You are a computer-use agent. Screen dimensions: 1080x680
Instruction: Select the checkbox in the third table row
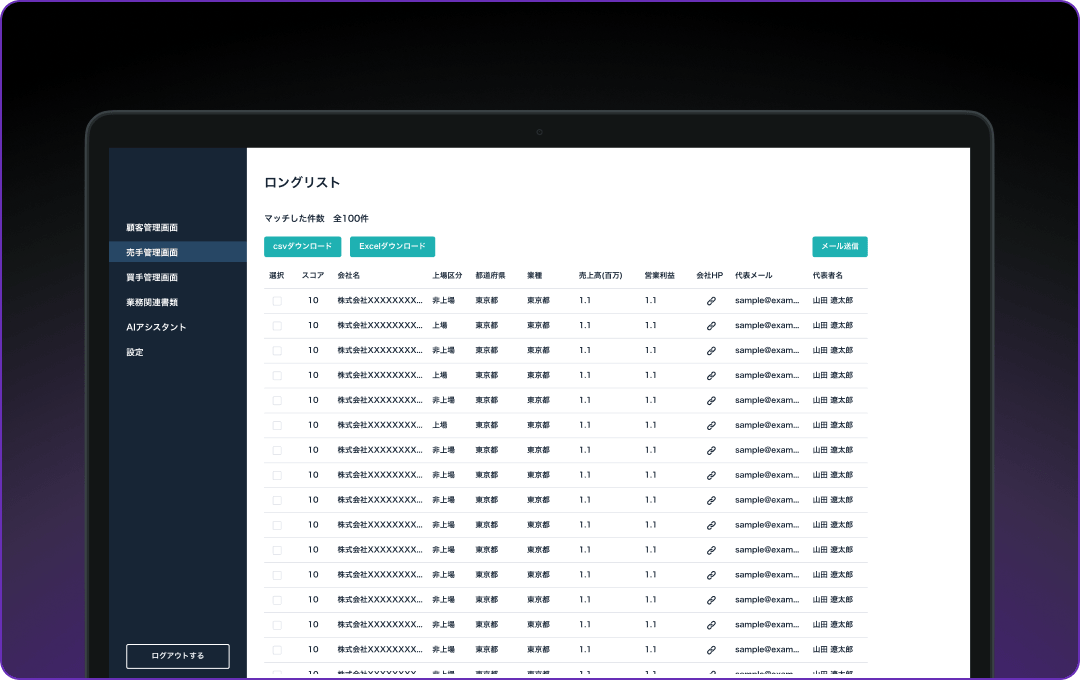277,350
